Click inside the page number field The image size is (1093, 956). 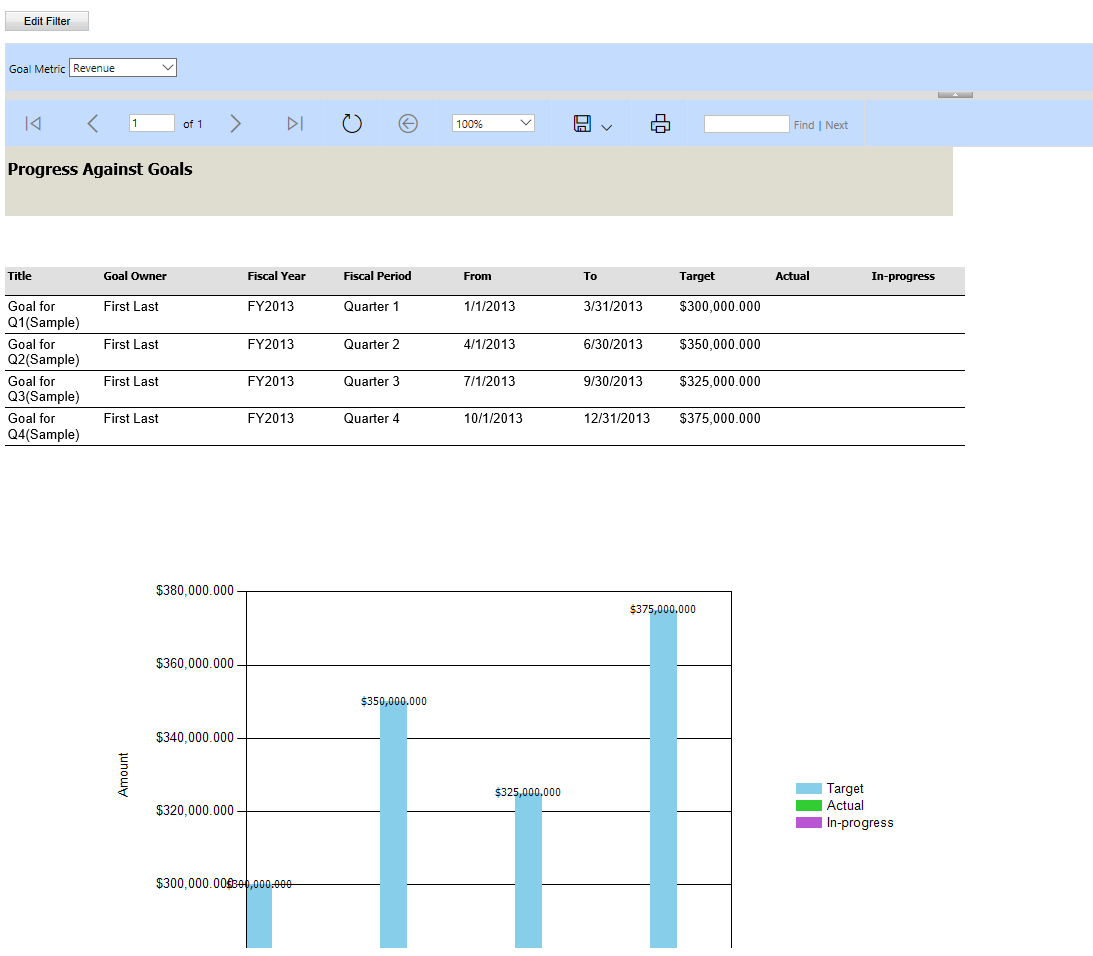151,123
